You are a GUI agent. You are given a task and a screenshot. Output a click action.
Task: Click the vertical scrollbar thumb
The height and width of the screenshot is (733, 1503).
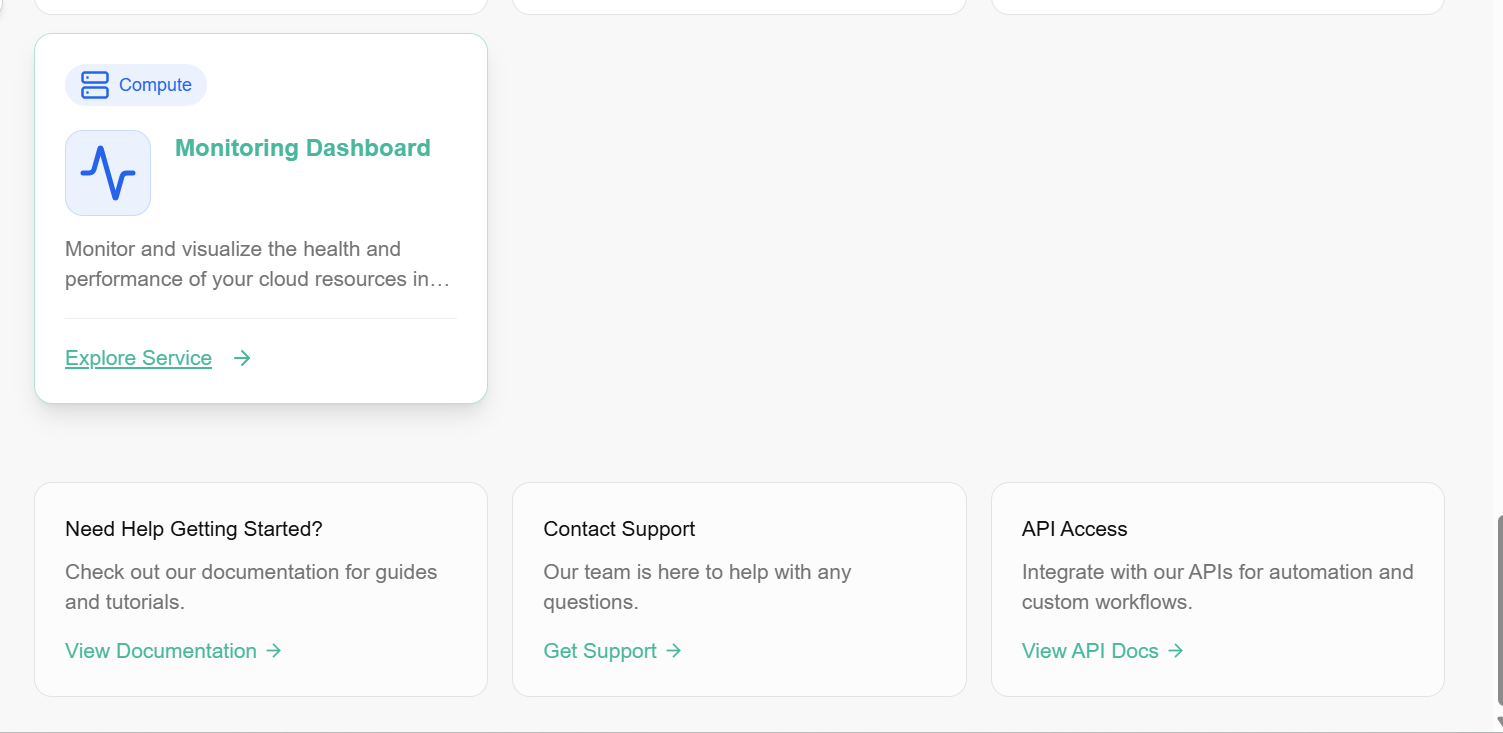pyautogui.click(x=1498, y=610)
